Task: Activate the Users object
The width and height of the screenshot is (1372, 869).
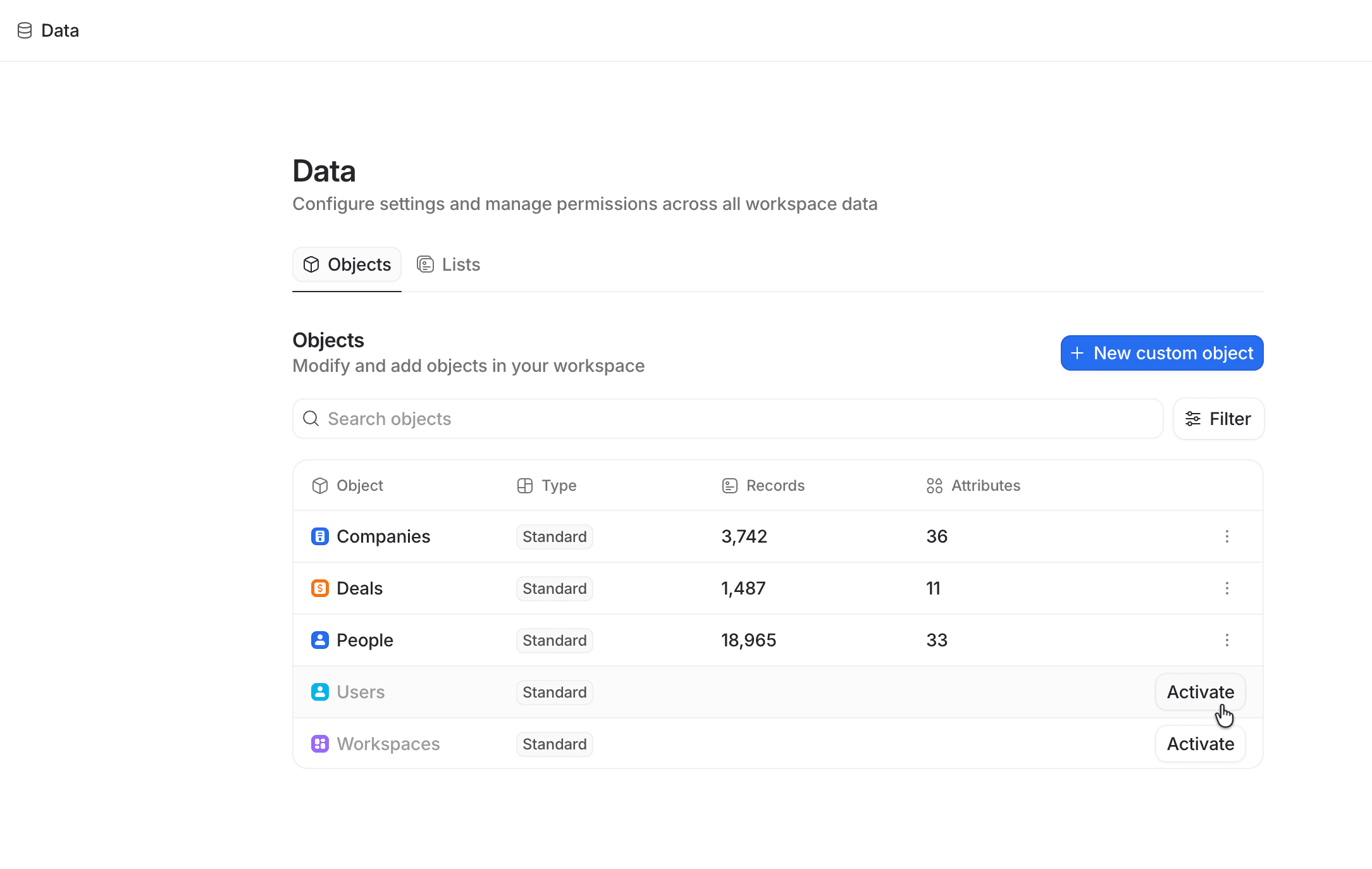Action: 1201,692
